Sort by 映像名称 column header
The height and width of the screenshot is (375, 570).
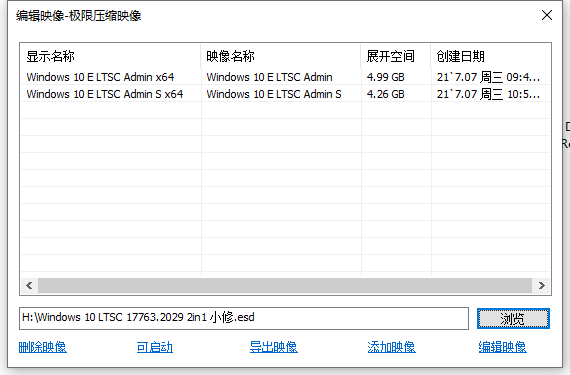tap(281, 56)
